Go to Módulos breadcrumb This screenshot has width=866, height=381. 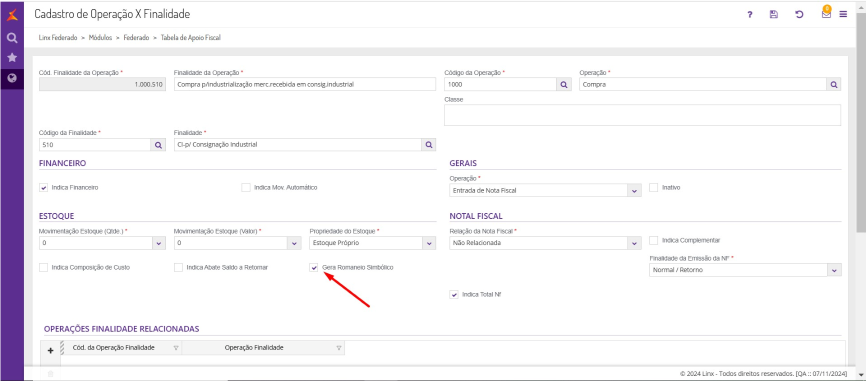coord(101,38)
